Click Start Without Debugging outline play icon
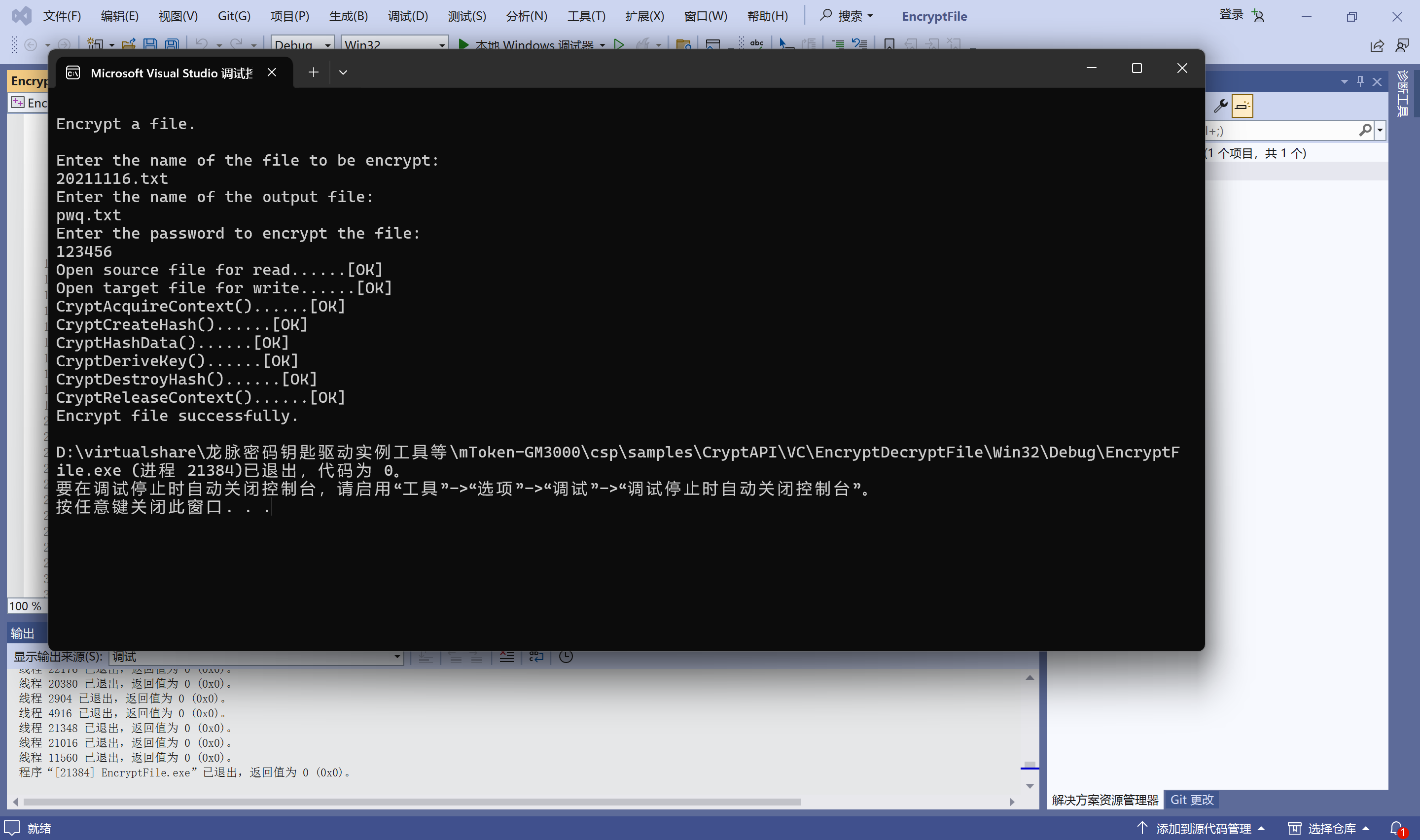This screenshot has width=1420, height=840. click(x=619, y=44)
